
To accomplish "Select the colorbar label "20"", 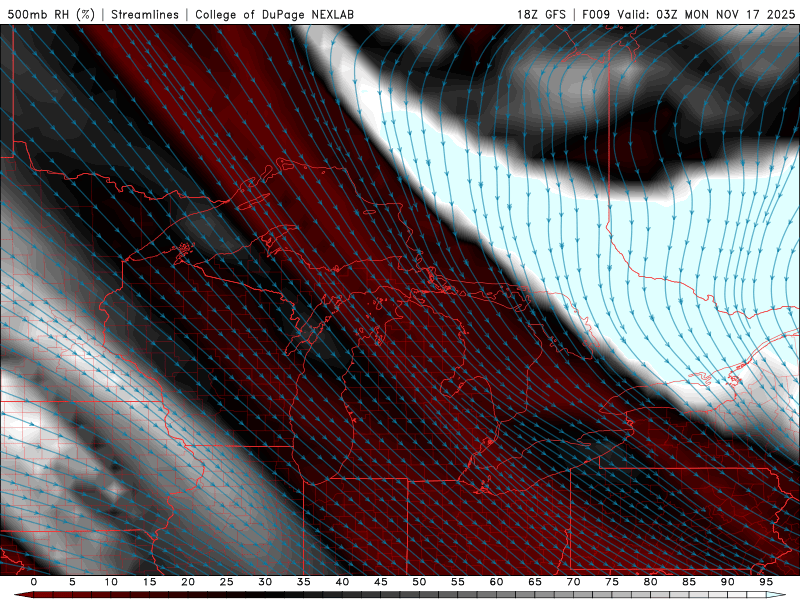I will pos(188,582).
